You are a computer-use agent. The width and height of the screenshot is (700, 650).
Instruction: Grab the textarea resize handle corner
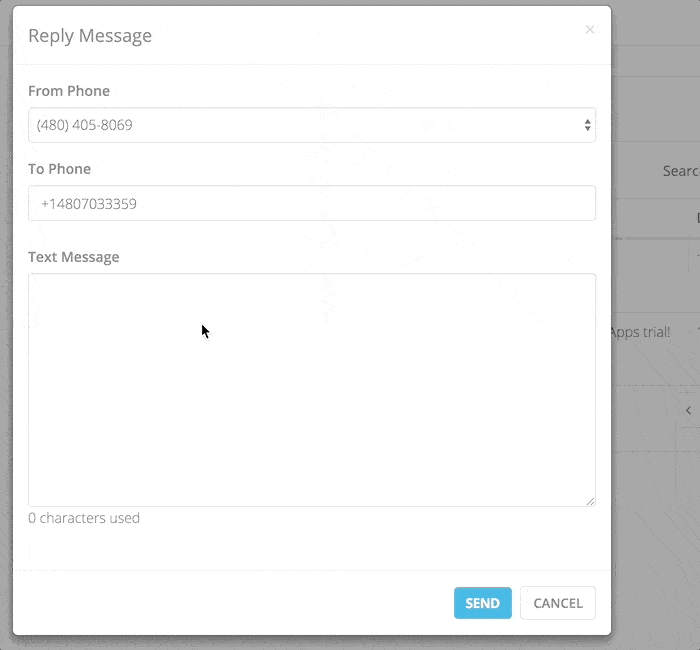pyautogui.click(x=591, y=502)
